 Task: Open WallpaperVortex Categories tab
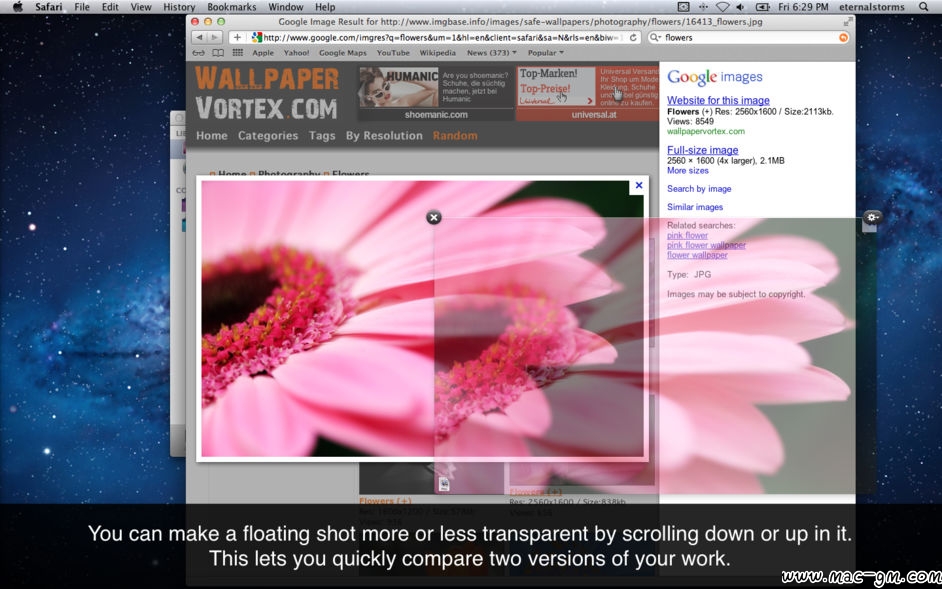(x=268, y=136)
